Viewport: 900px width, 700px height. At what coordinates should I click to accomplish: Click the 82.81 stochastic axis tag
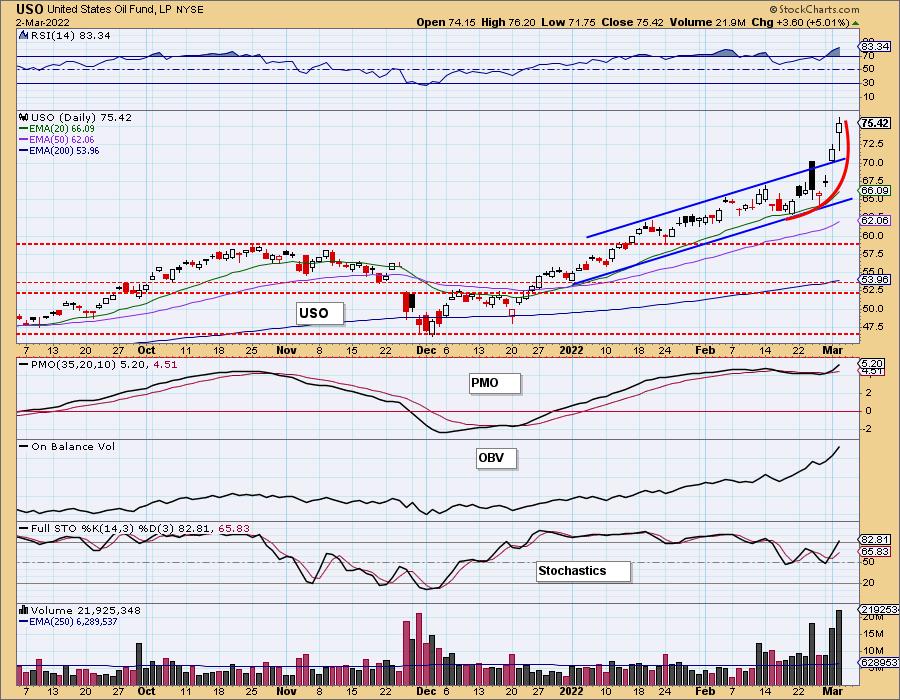875,539
